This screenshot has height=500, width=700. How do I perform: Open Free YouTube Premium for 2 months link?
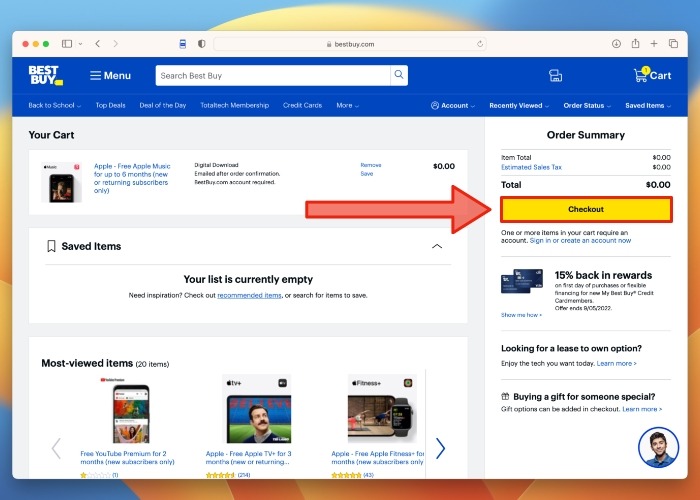click(x=127, y=458)
